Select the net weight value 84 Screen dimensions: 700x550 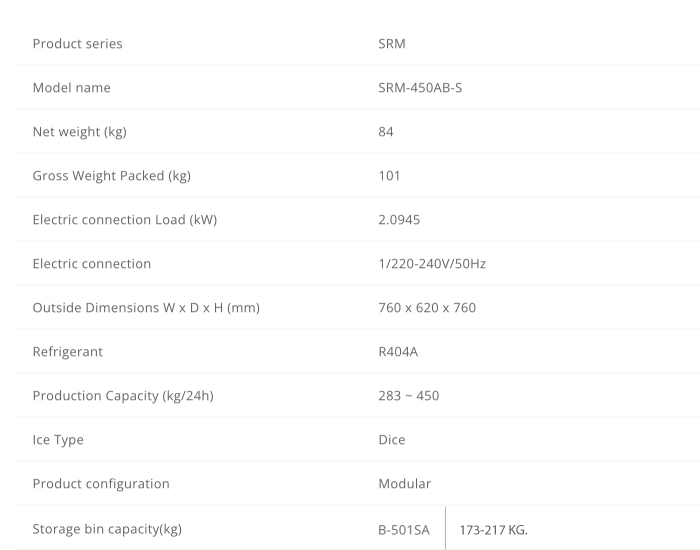386,132
